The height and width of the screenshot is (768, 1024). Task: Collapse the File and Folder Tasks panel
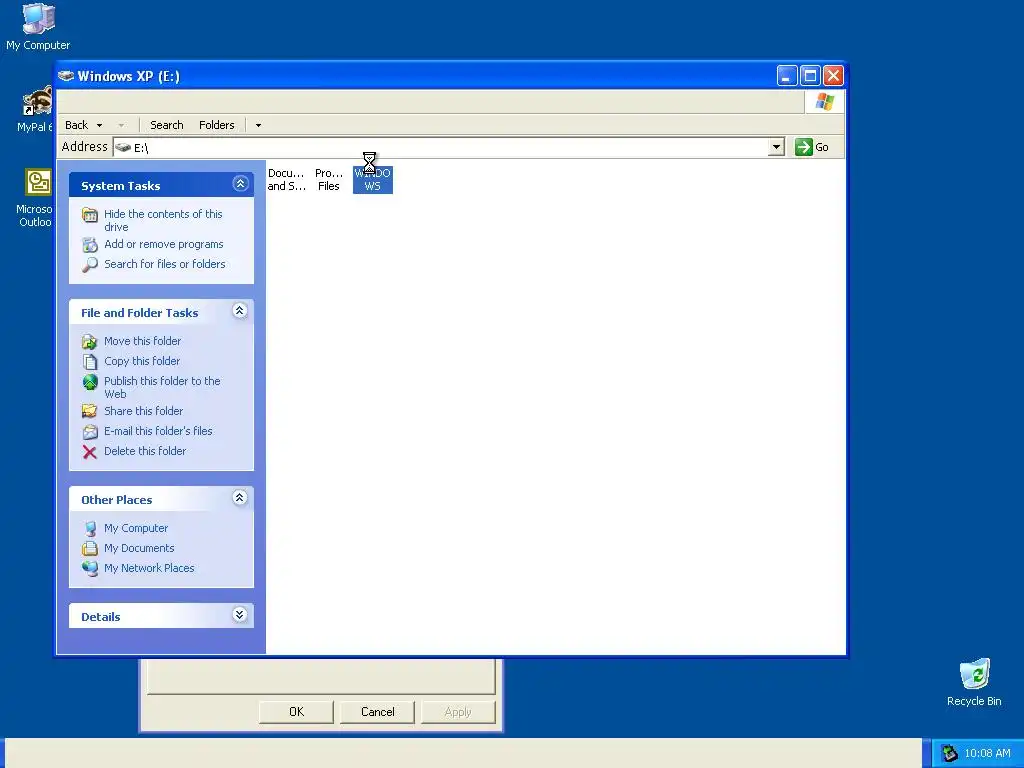(240, 311)
